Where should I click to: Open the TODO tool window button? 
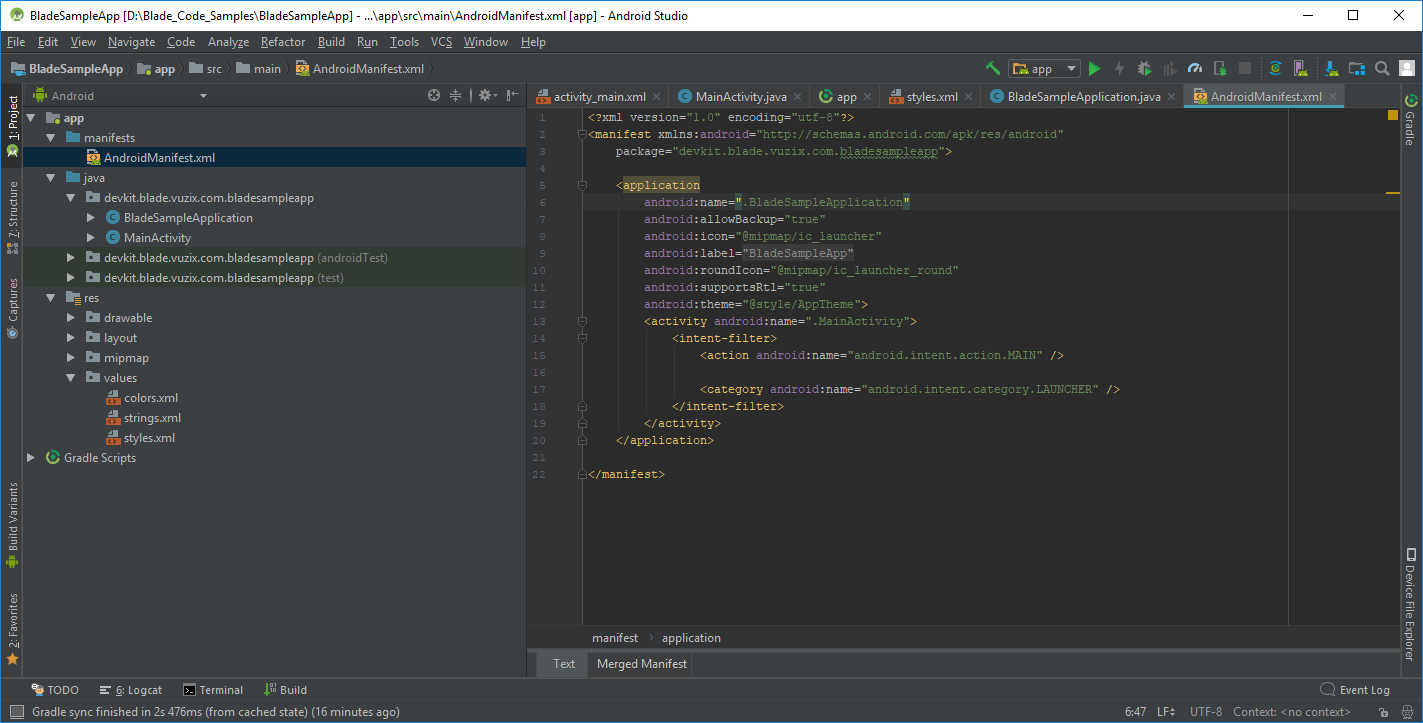tap(55, 690)
